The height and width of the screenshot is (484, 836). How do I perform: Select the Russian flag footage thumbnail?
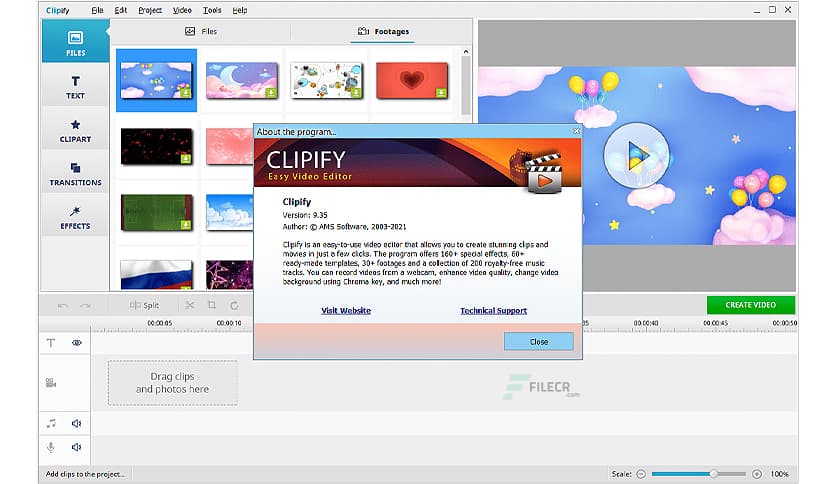(156, 275)
